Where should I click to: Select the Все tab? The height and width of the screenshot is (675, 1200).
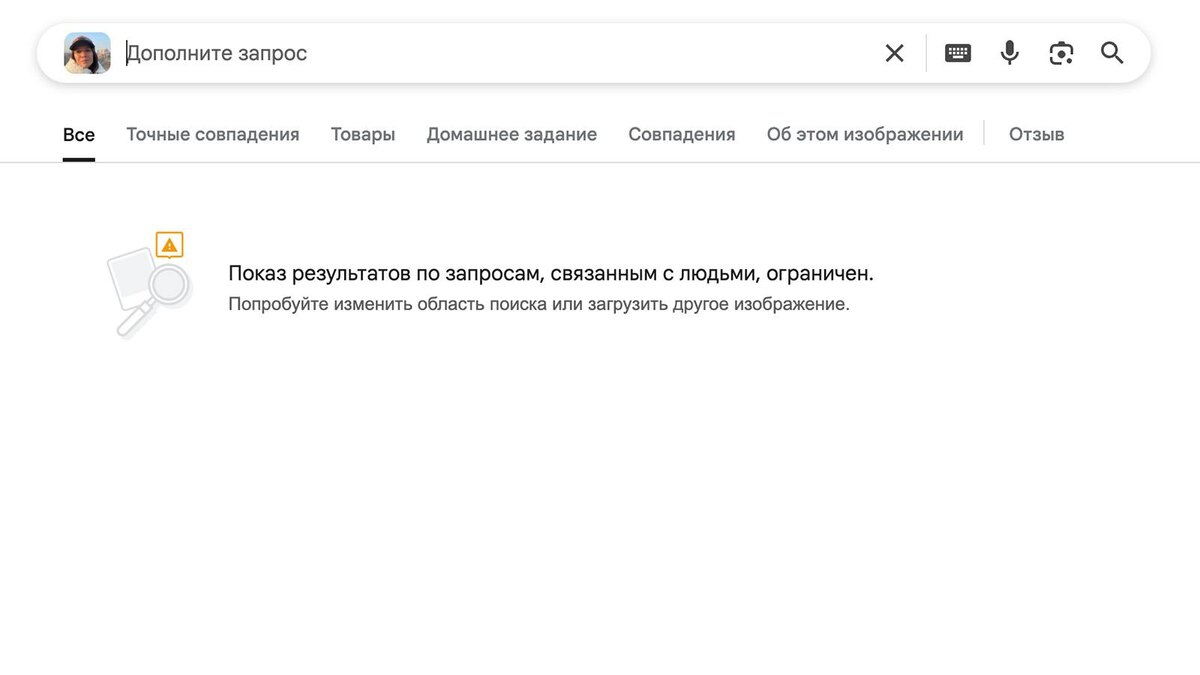pyautogui.click(x=79, y=134)
